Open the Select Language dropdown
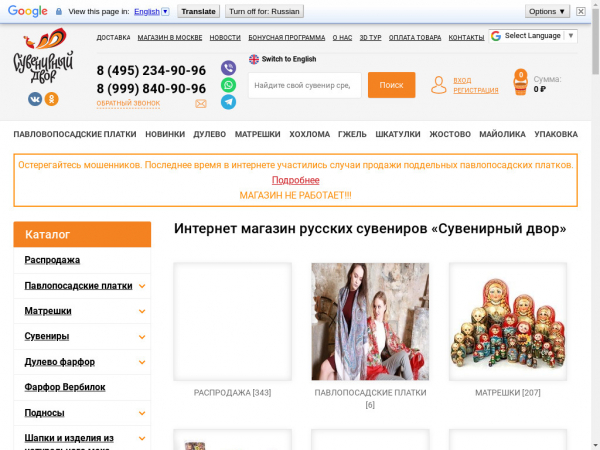 pyautogui.click(x=533, y=36)
